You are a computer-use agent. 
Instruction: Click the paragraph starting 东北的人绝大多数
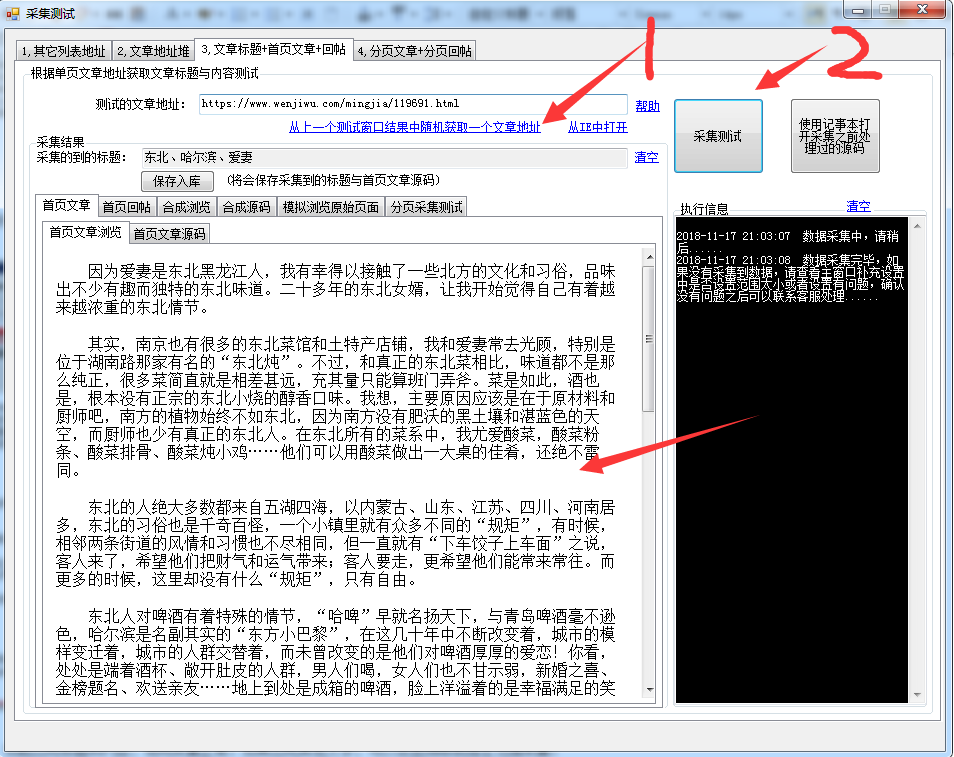coord(335,543)
